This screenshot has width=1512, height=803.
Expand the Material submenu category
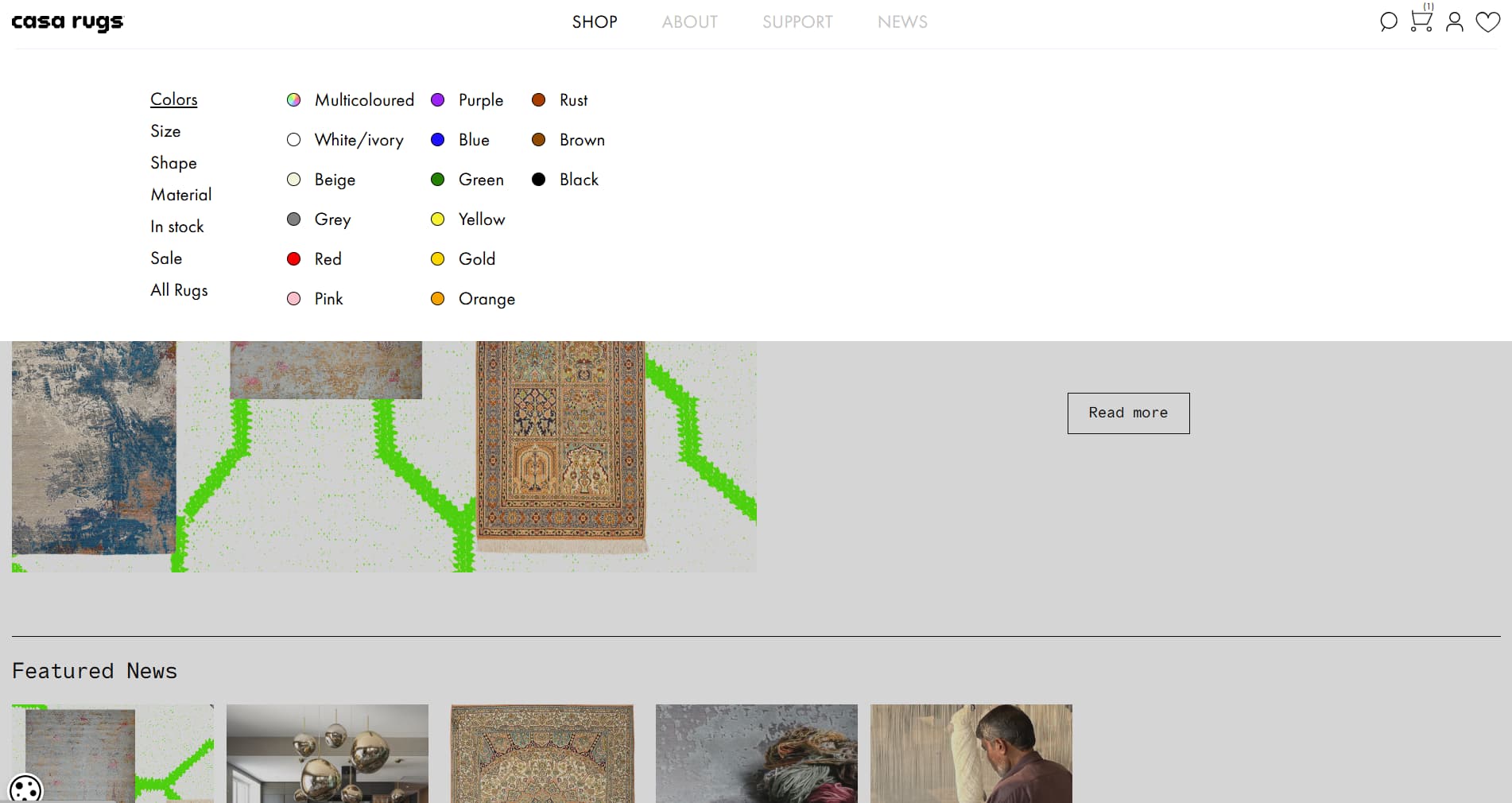coord(181,195)
